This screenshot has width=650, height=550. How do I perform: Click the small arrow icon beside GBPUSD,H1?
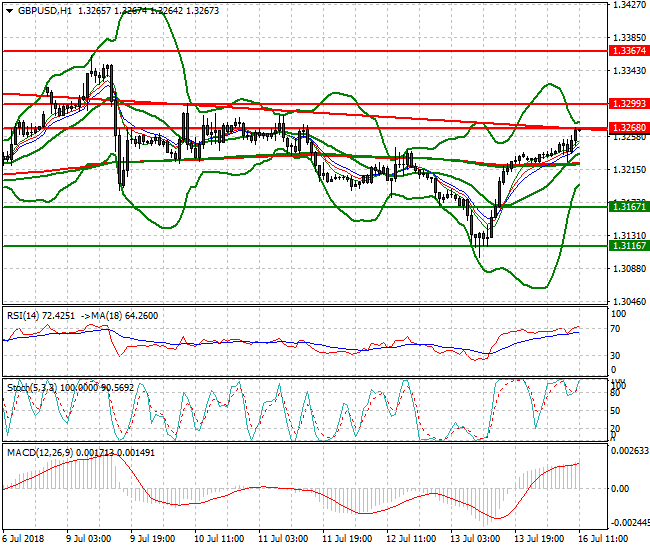coord(7,10)
